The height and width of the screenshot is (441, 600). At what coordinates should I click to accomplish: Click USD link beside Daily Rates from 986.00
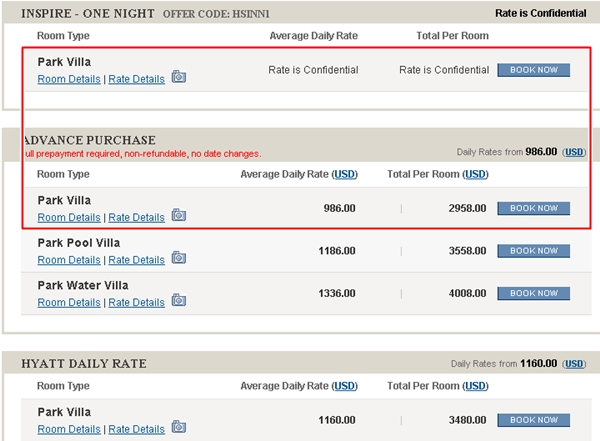[574, 152]
